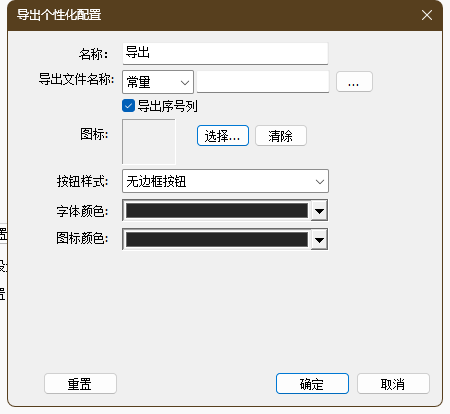This screenshot has width=450, height=414.
Task: Focus the empty export file name field
Action: point(263,82)
